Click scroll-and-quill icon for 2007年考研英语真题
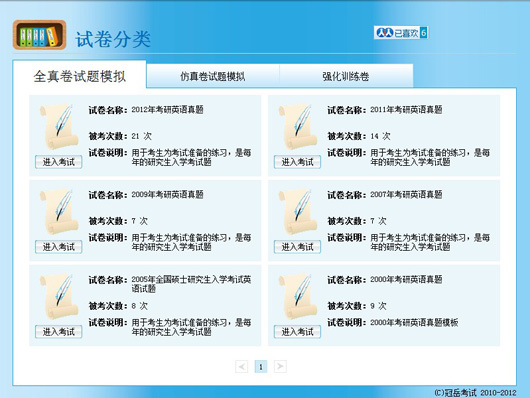This screenshot has height=398, width=530. 297,211
